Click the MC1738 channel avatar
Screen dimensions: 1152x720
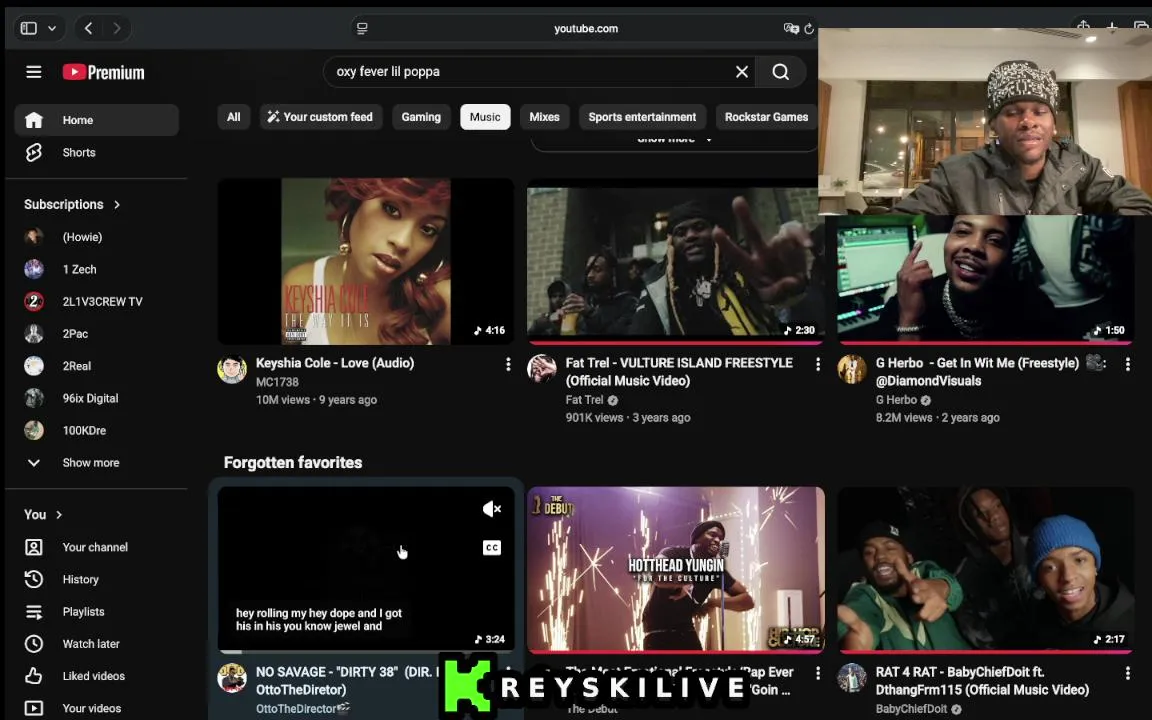(232, 369)
